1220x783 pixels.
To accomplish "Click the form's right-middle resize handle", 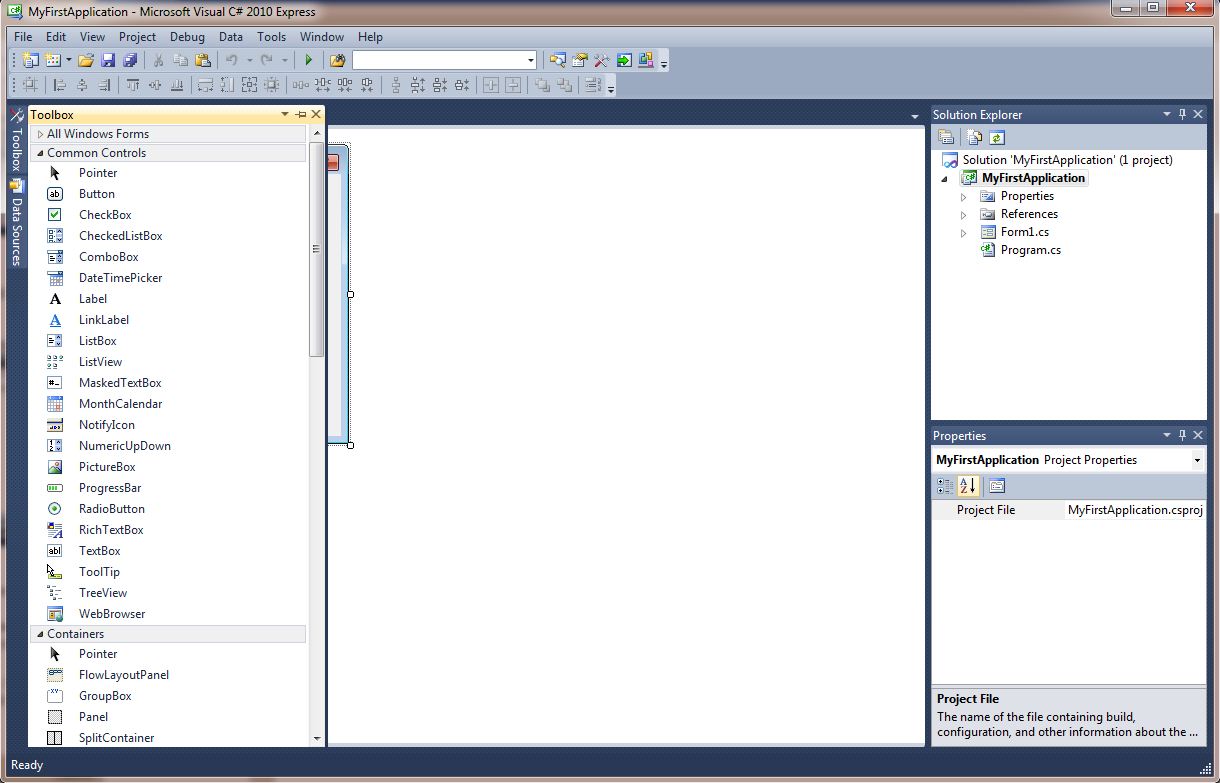I will [x=350, y=294].
